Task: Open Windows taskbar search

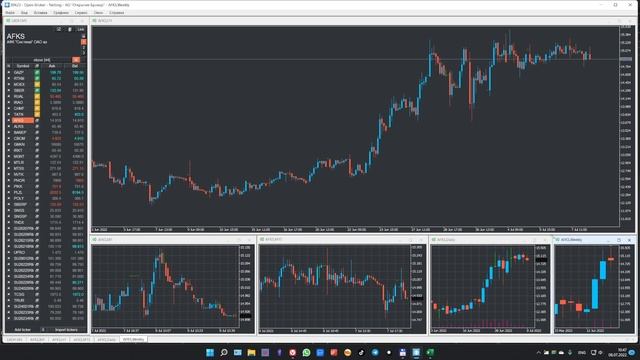Action: coord(224,352)
